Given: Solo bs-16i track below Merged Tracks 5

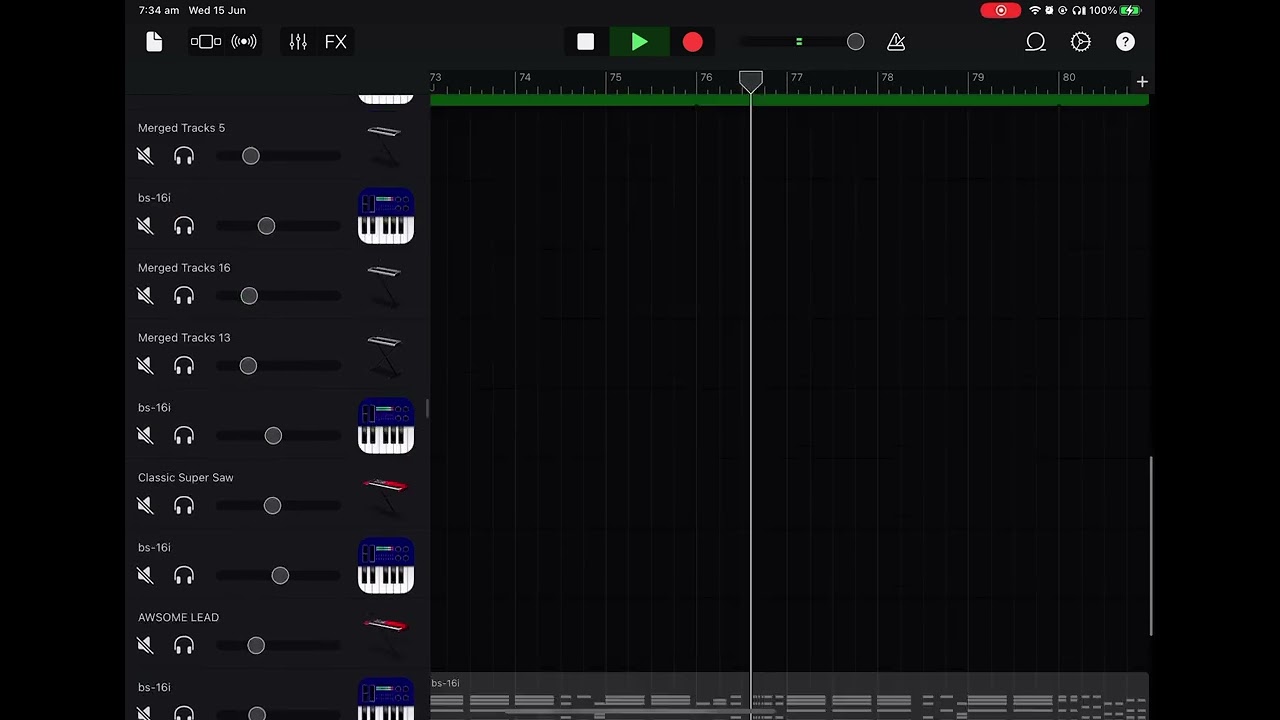Looking at the screenshot, I should (x=184, y=226).
